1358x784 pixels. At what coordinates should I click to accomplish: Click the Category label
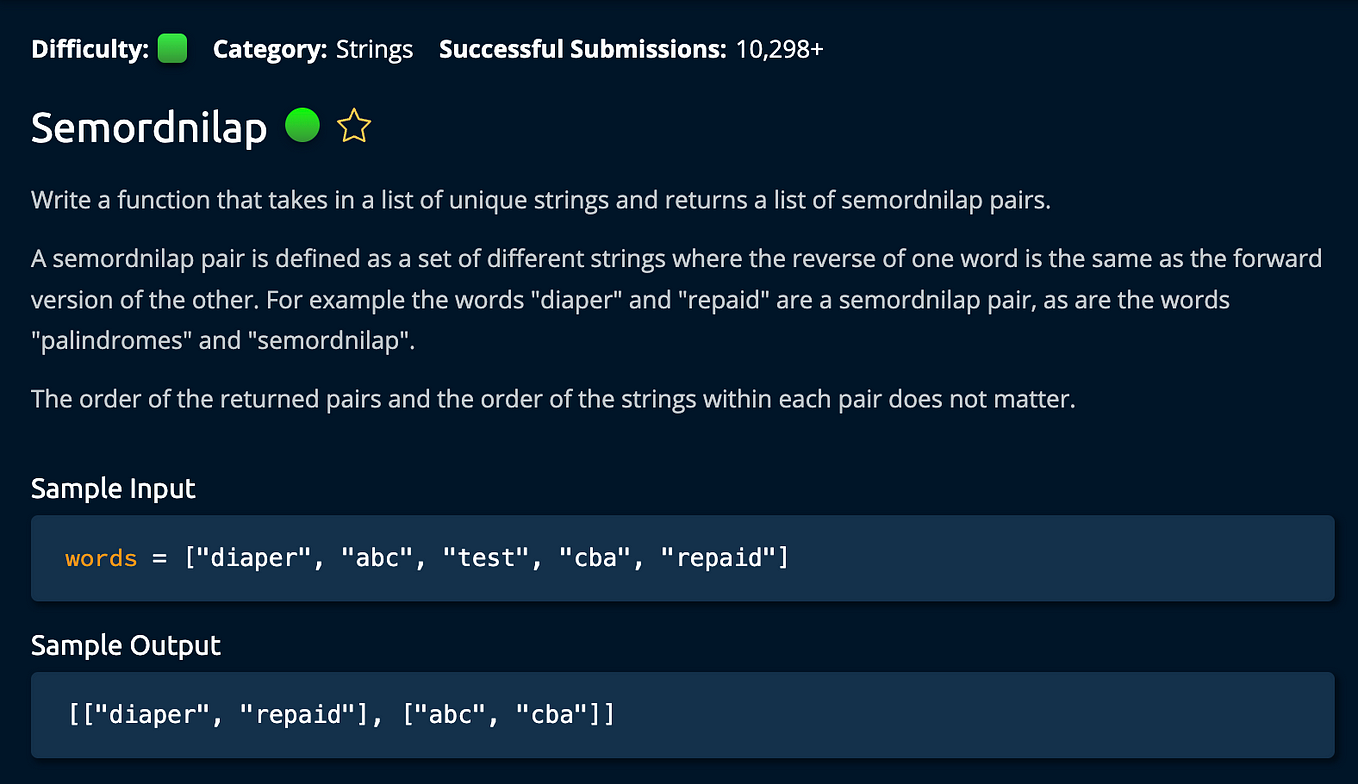pos(270,50)
